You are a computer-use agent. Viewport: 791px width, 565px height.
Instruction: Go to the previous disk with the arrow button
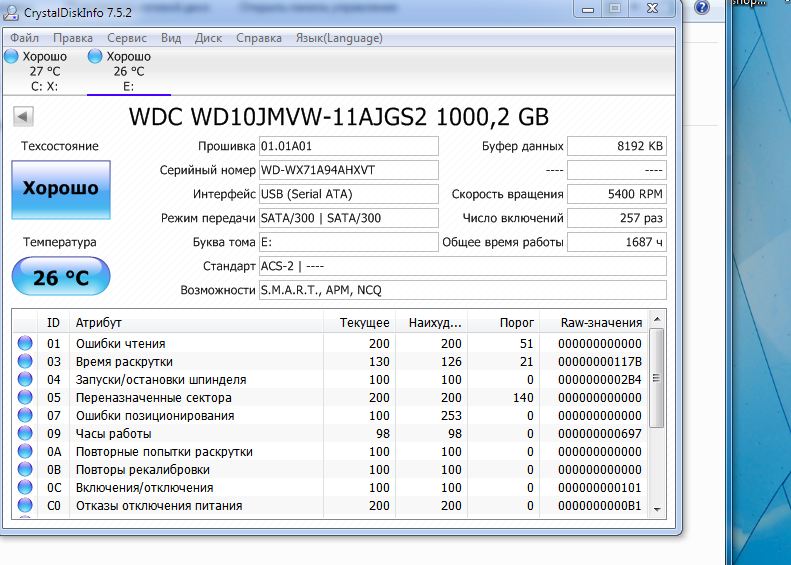coord(23,117)
